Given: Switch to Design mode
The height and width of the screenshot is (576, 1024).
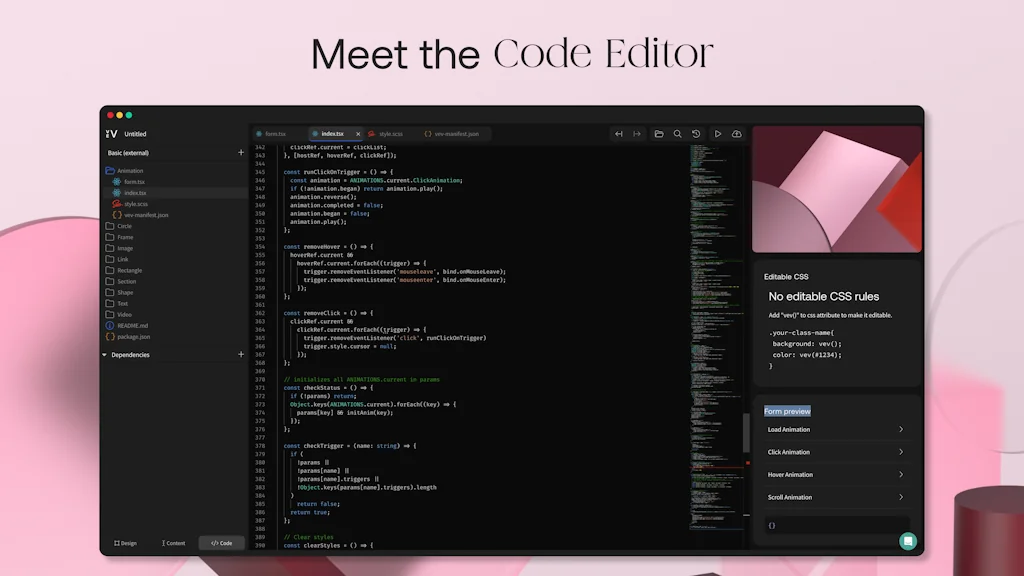Looking at the screenshot, I should pyautogui.click(x=125, y=543).
